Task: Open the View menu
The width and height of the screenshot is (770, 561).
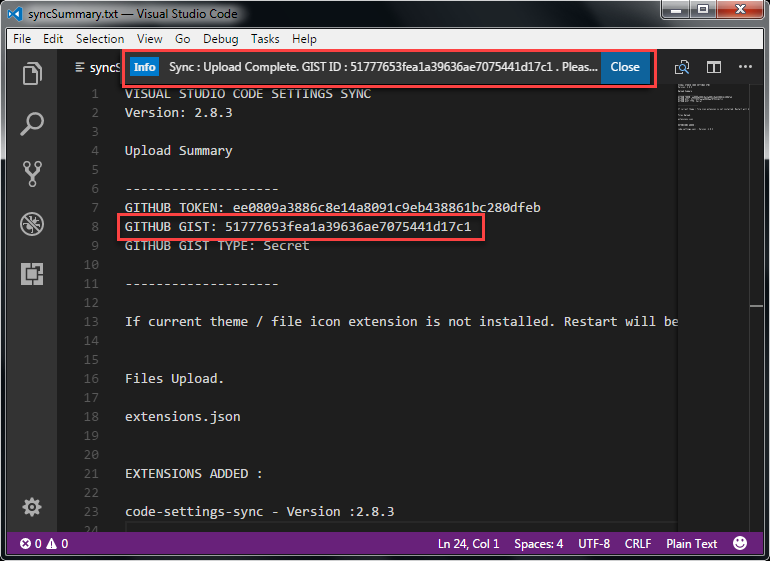Action: pyautogui.click(x=149, y=39)
